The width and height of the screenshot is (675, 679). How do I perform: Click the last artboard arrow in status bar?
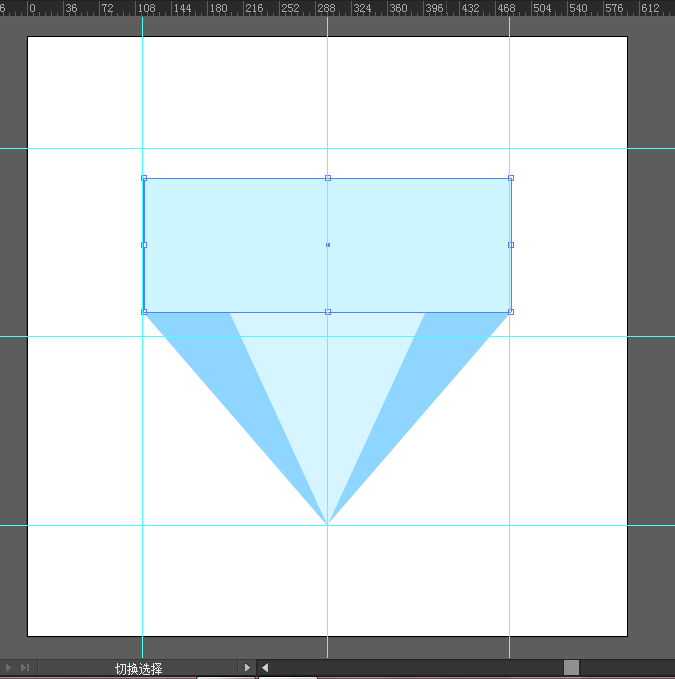pos(25,667)
